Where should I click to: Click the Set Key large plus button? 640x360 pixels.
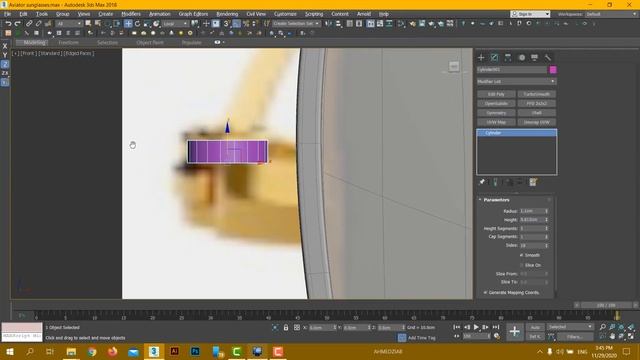(515, 331)
